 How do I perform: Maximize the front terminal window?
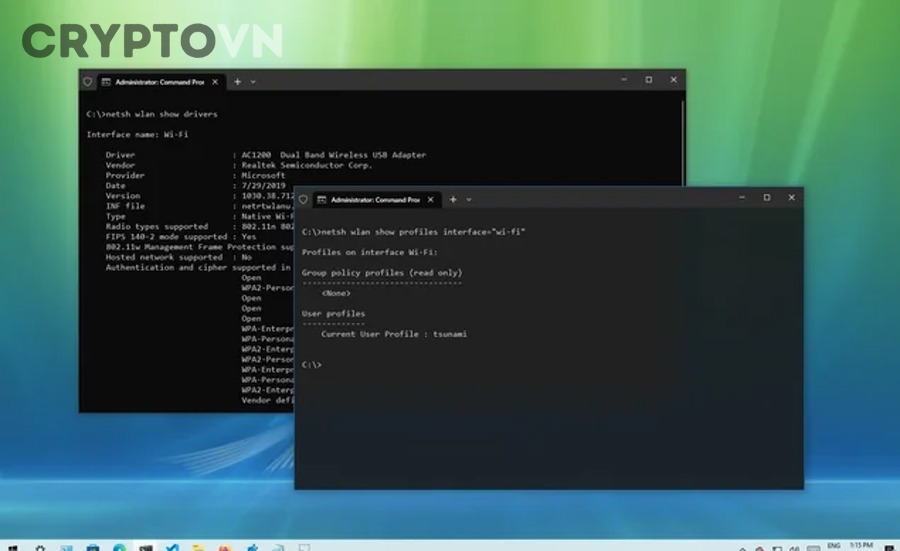pos(767,197)
